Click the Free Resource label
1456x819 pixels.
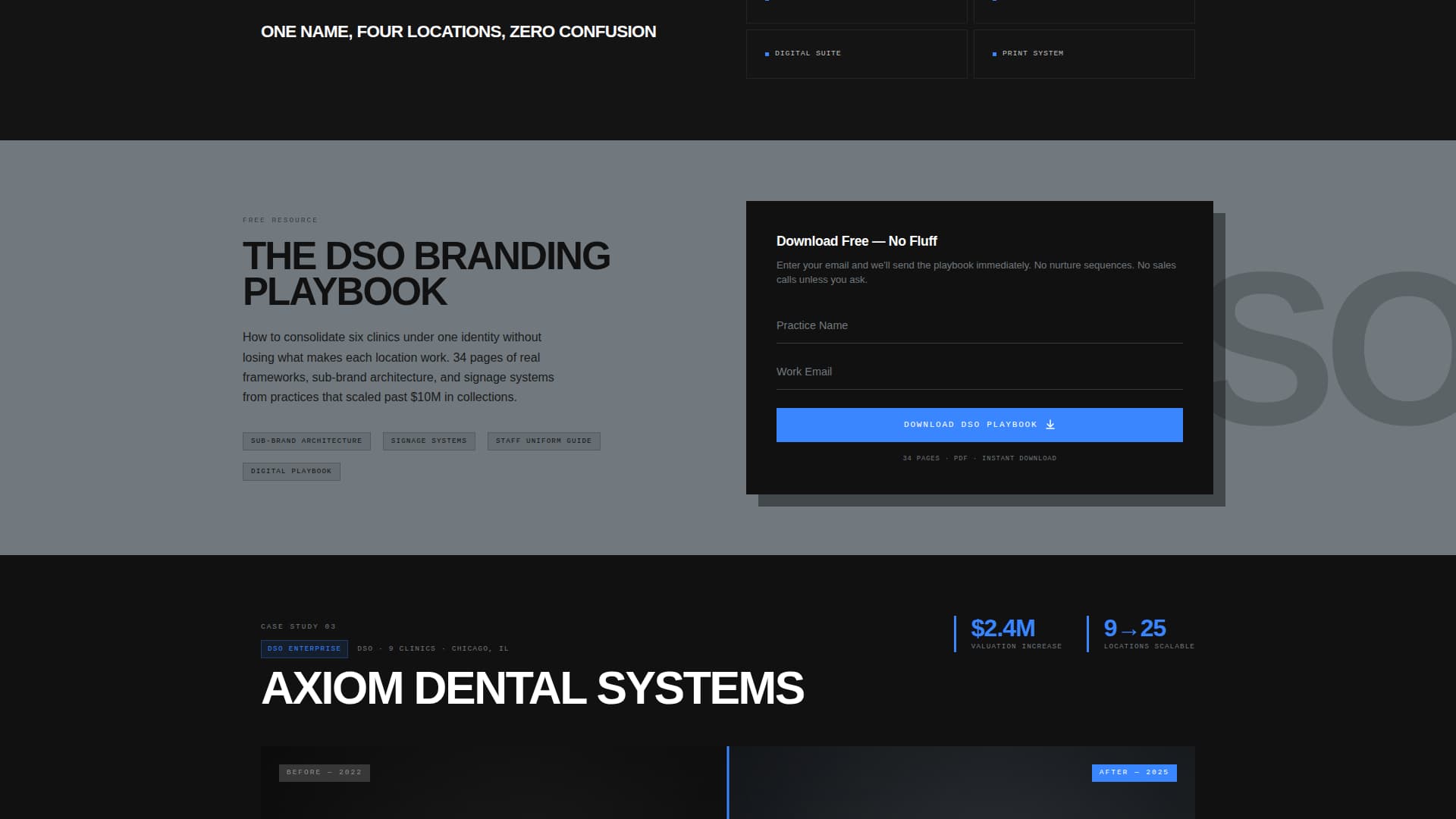[280, 221]
